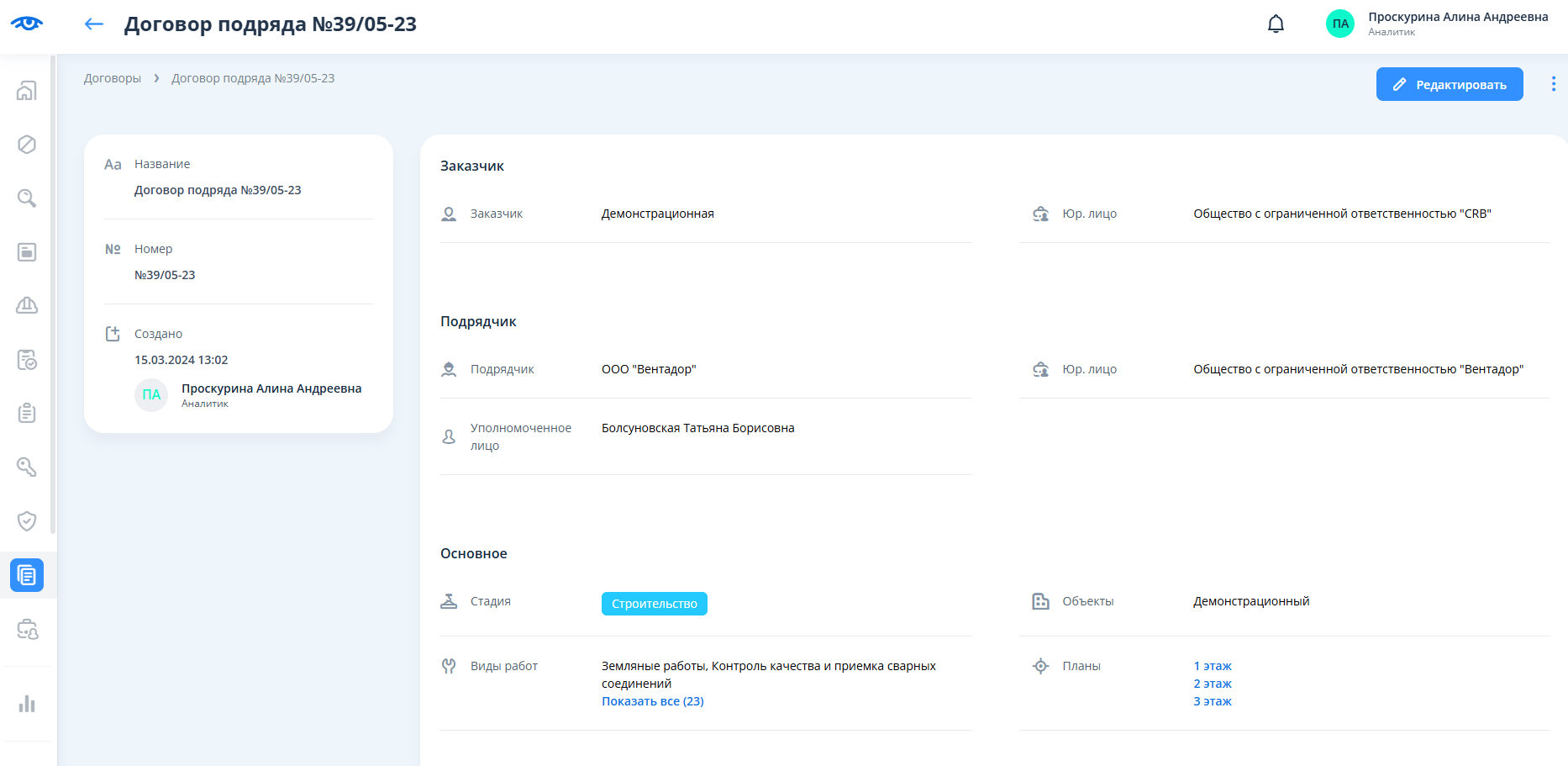
Task: Click the crossed circle icon in sidebar
Action: pyautogui.click(x=27, y=145)
